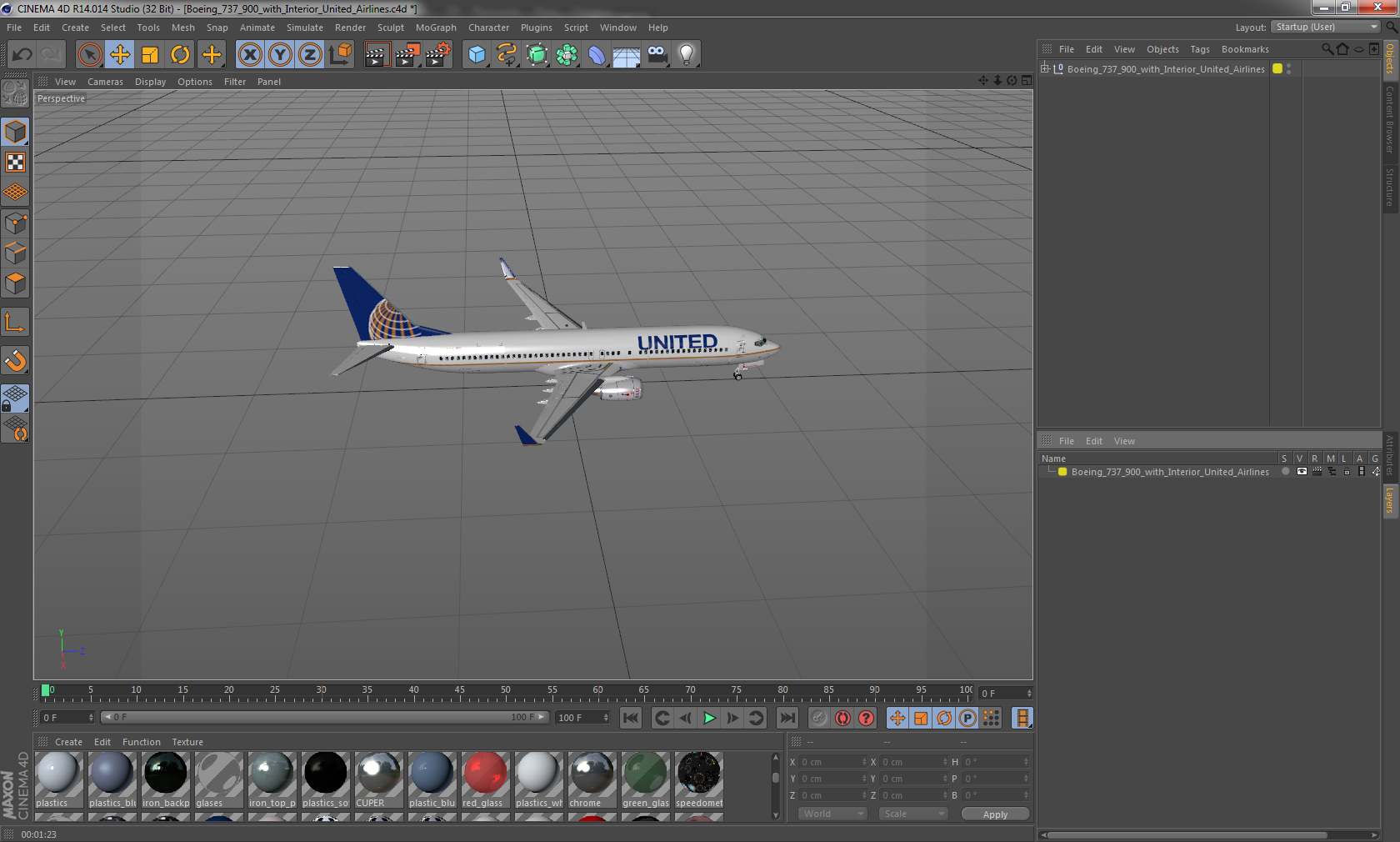The height and width of the screenshot is (842, 1400).
Task: Click Record Active Objects button
Action: (x=819, y=718)
